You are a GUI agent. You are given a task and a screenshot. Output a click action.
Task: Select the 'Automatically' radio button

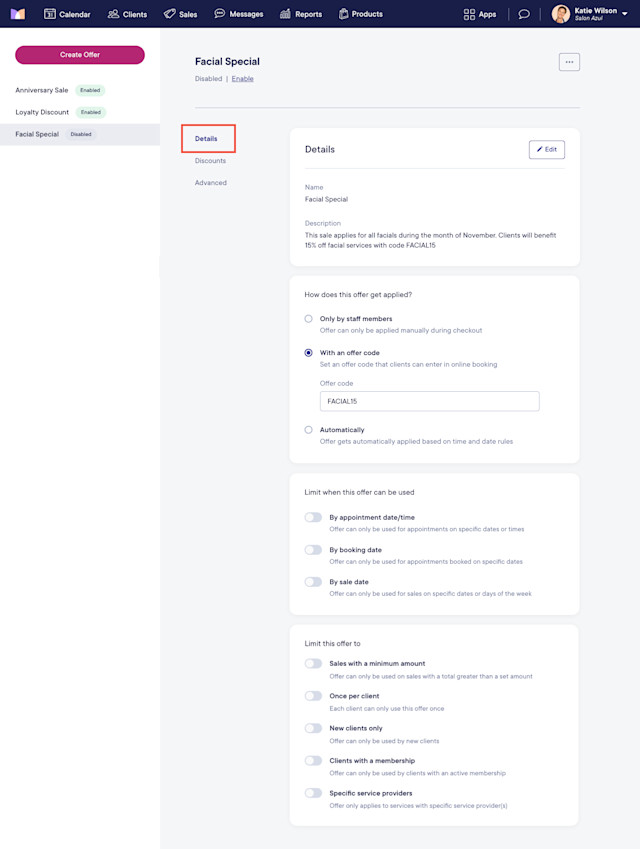pos(309,430)
